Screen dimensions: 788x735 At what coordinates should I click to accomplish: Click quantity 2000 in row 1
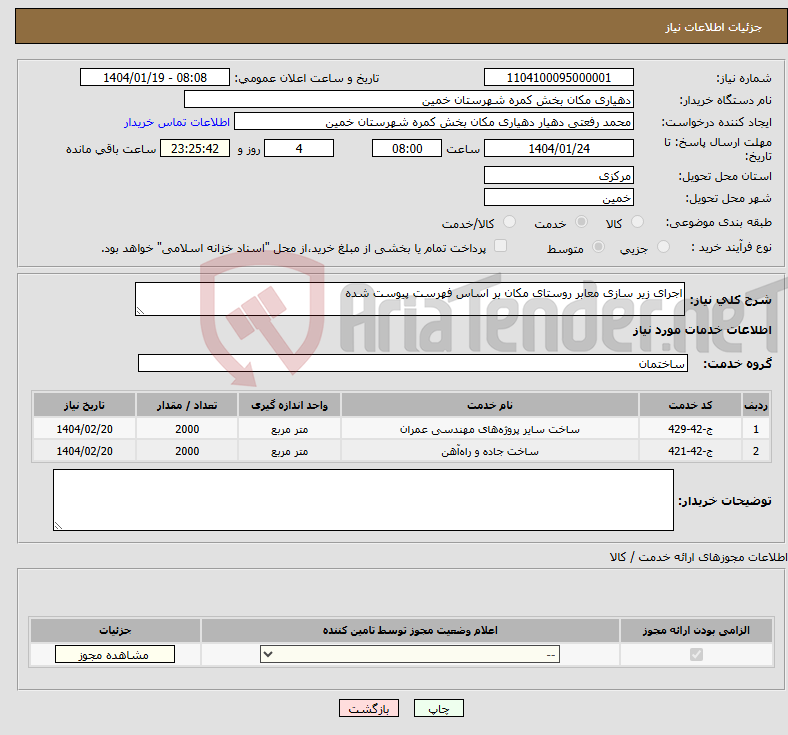[x=187, y=429]
